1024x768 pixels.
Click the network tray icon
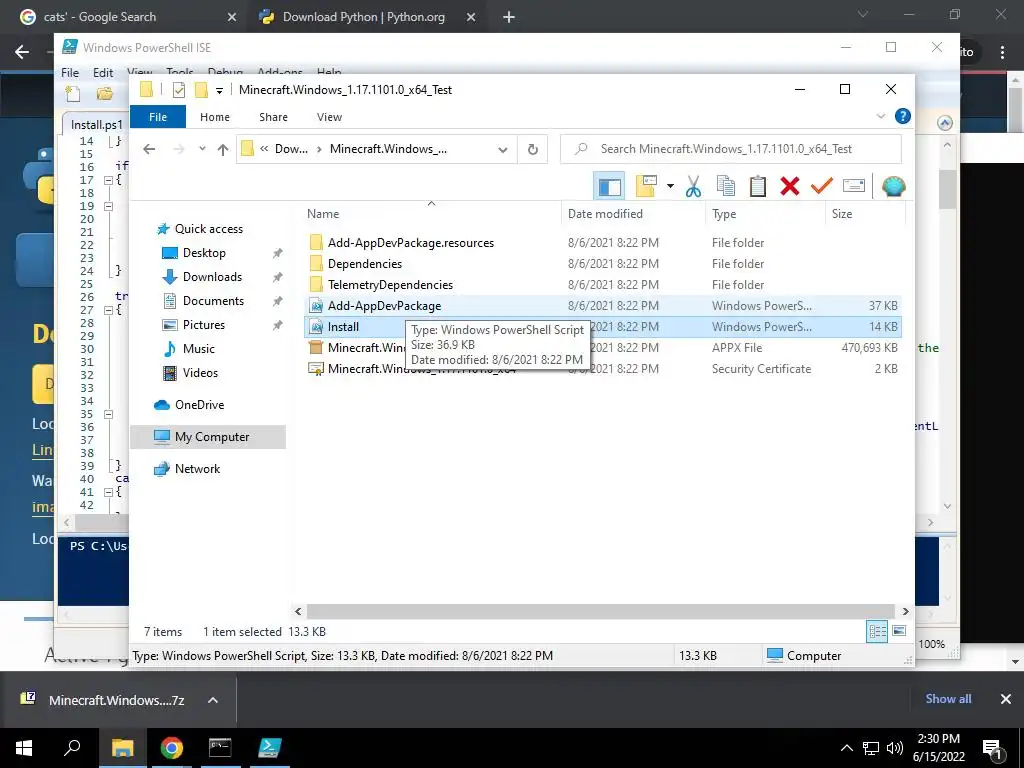tap(871, 748)
